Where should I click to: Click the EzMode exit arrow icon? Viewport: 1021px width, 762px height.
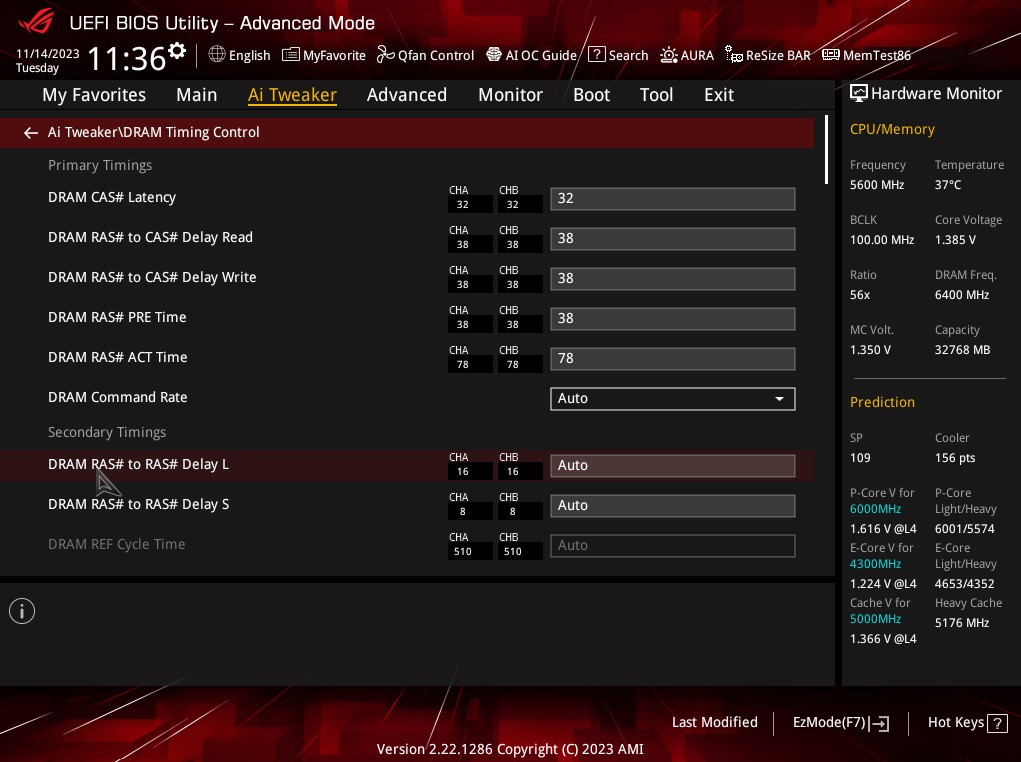879,723
